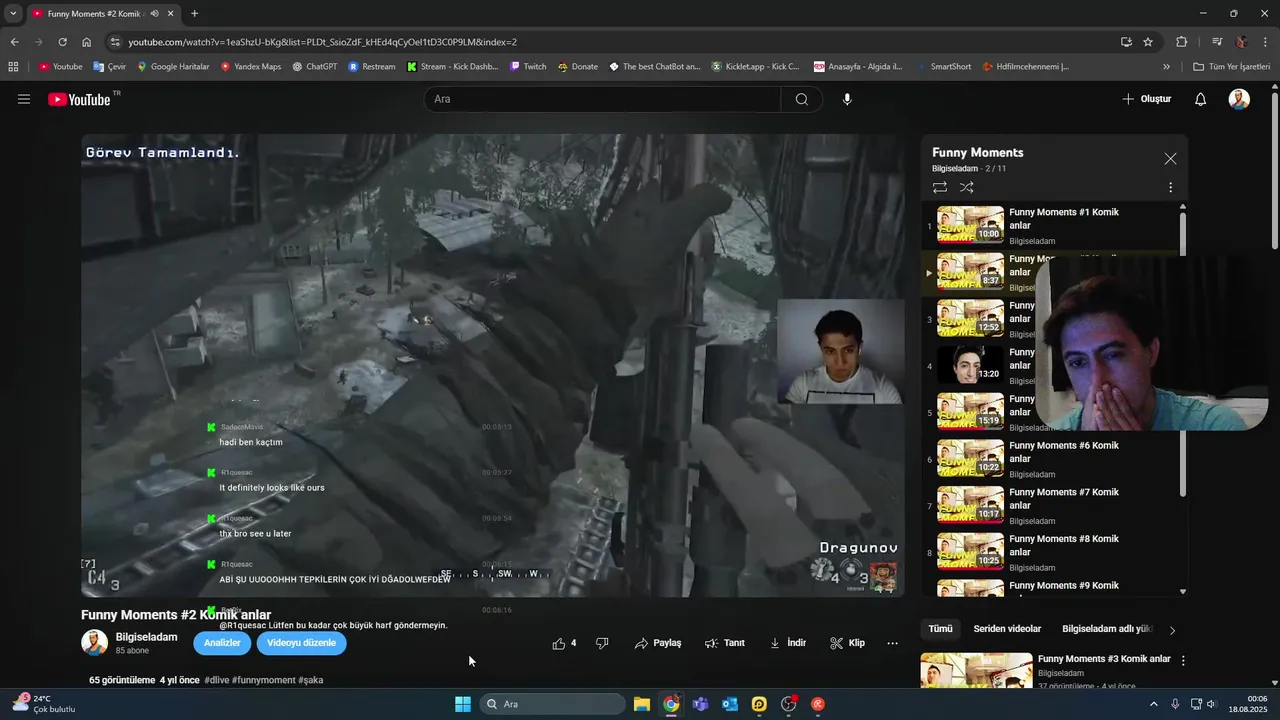1280x720 pixels.
Task: Expand the system tray hidden icons
Action: (x=1153, y=704)
